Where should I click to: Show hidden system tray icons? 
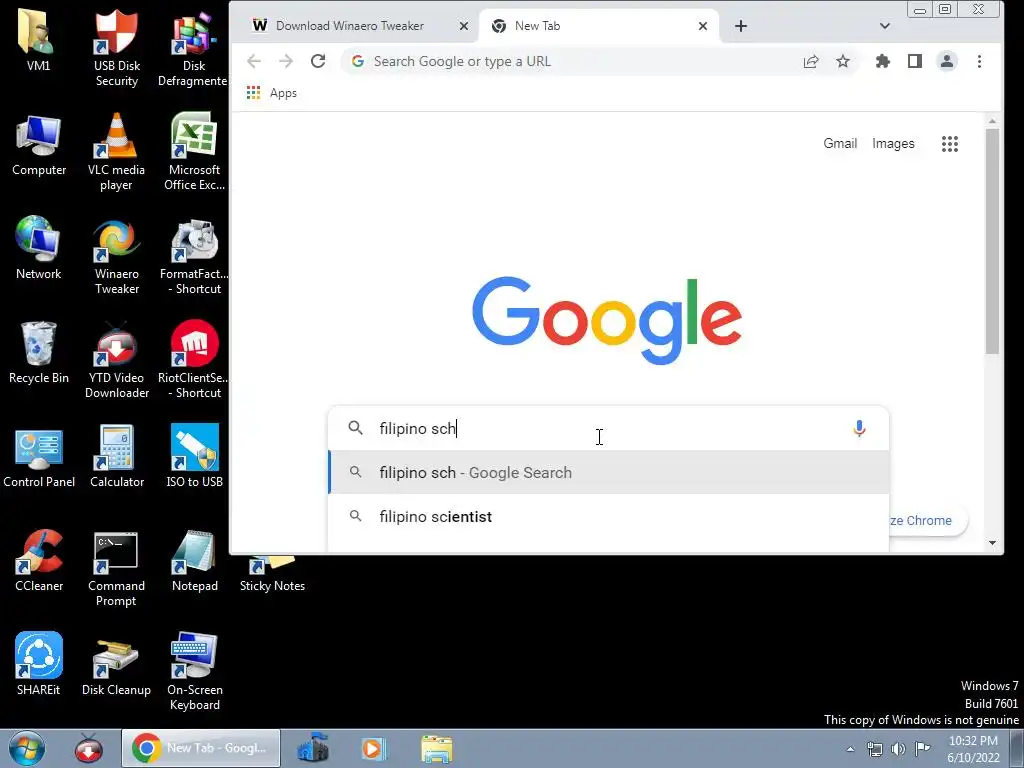850,749
